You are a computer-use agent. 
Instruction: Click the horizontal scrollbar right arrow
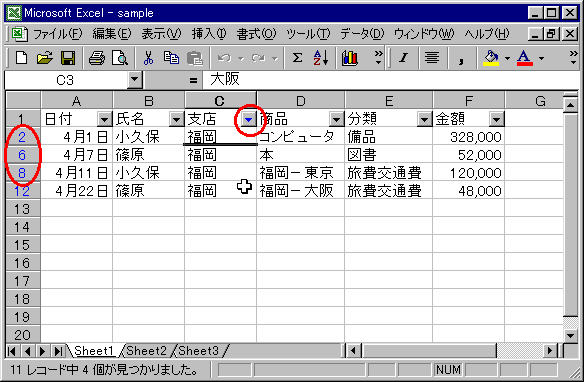(x=549, y=351)
